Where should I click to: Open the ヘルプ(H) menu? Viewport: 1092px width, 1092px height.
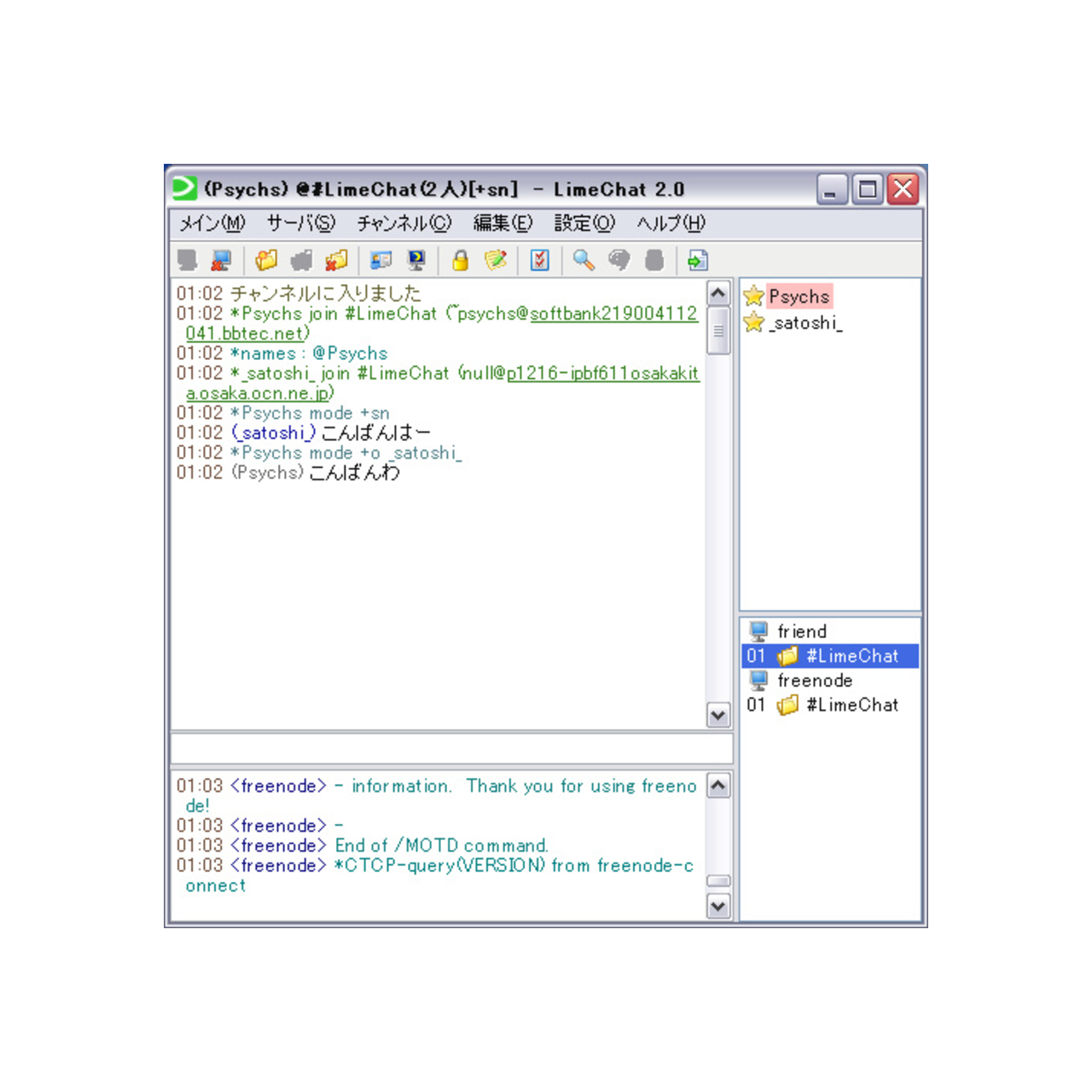coord(671,224)
